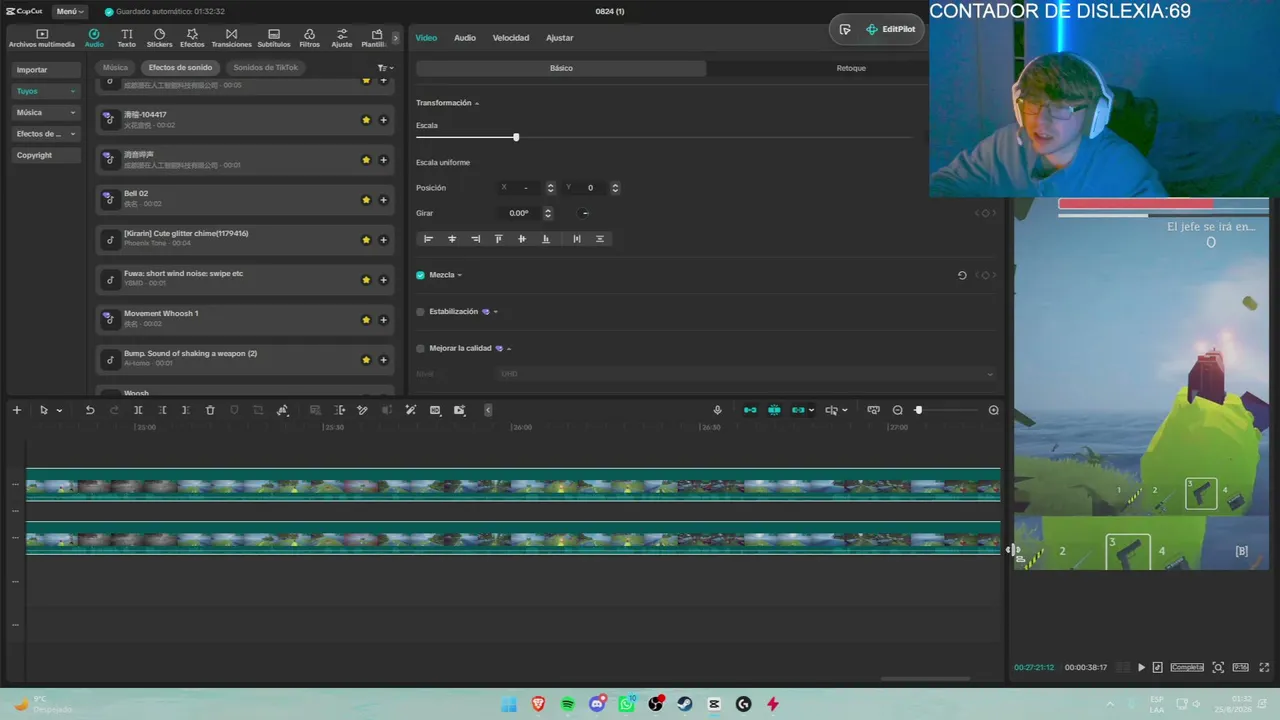Click the align top icon in Transformación
This screenshot has height=720, width=1280.
[498, 239]
